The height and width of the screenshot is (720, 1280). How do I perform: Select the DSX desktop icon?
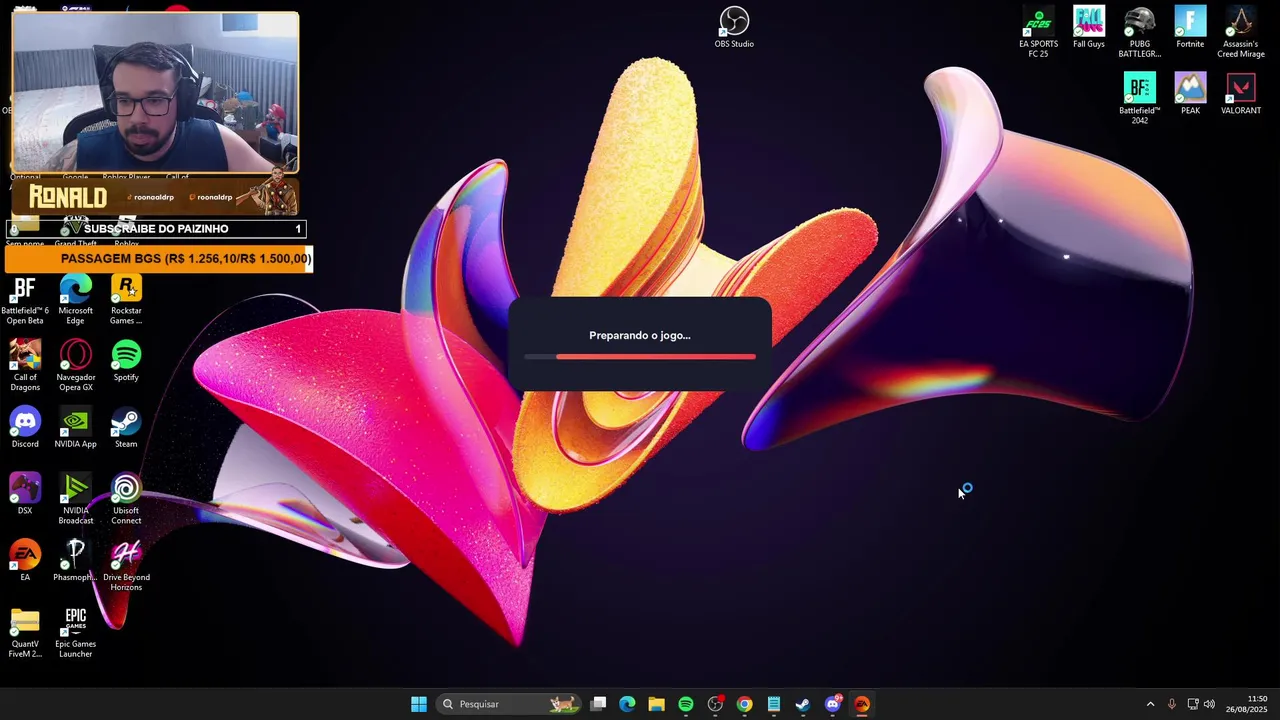pyautogui.click(x=25, y=494)
